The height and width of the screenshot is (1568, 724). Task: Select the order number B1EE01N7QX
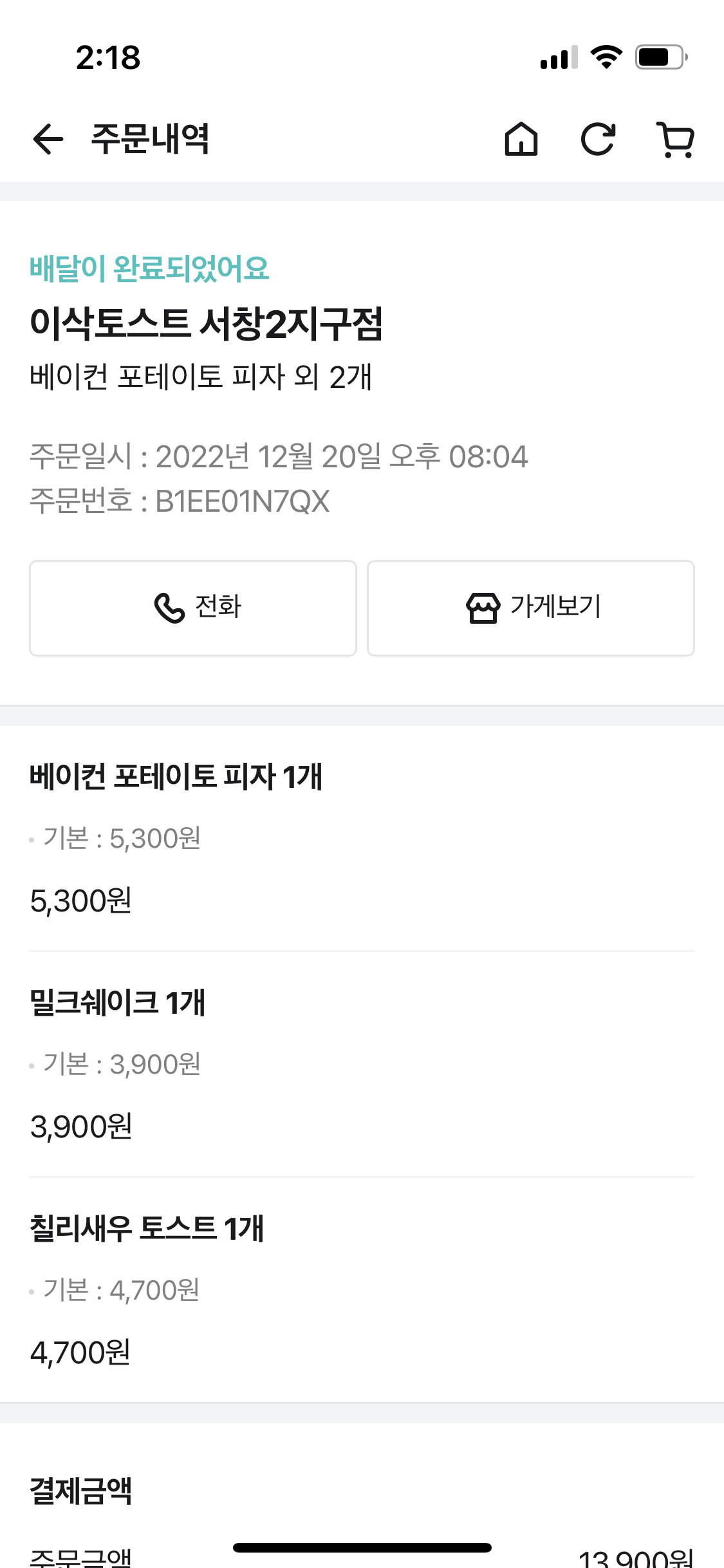tap(243, 501)
